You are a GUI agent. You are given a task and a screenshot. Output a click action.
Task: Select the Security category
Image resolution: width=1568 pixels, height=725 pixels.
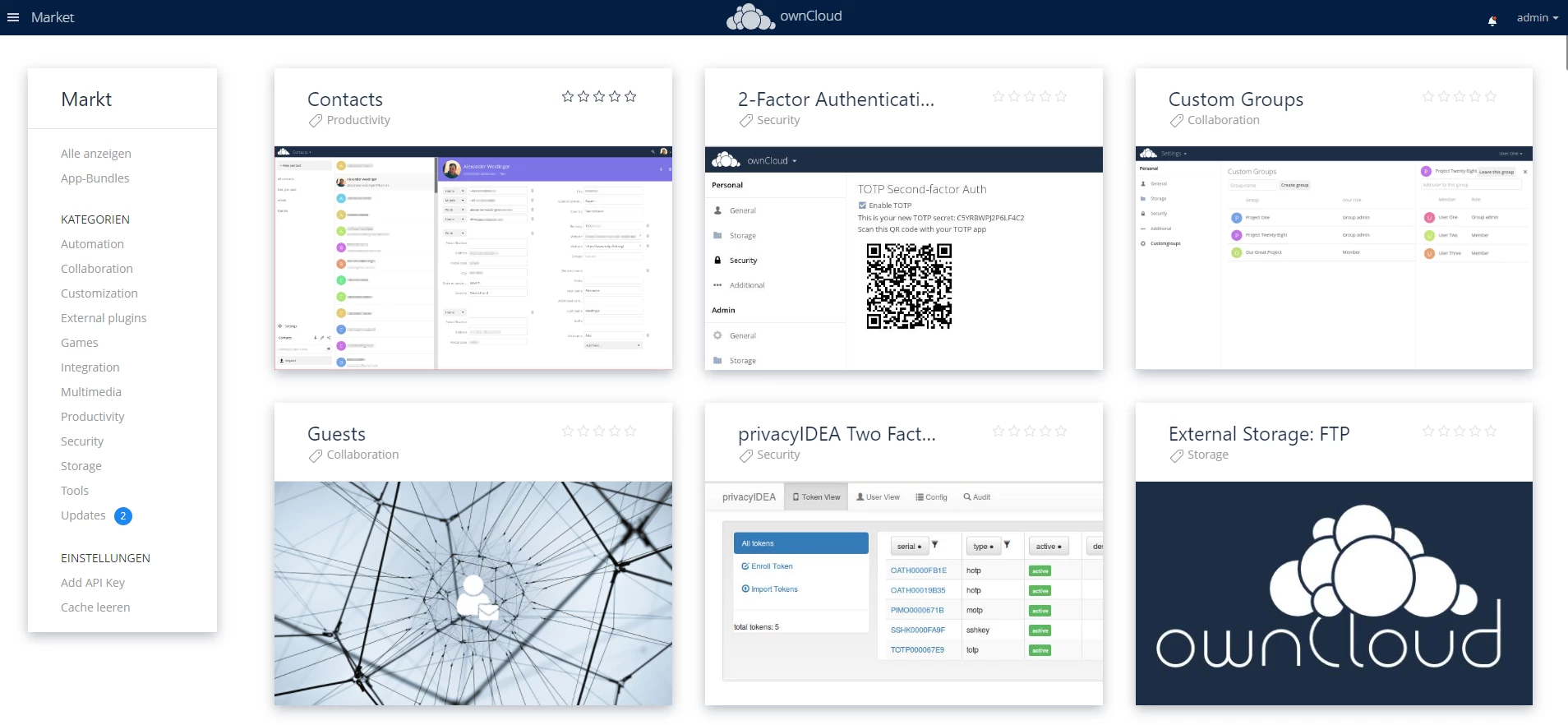pos(82,441)
